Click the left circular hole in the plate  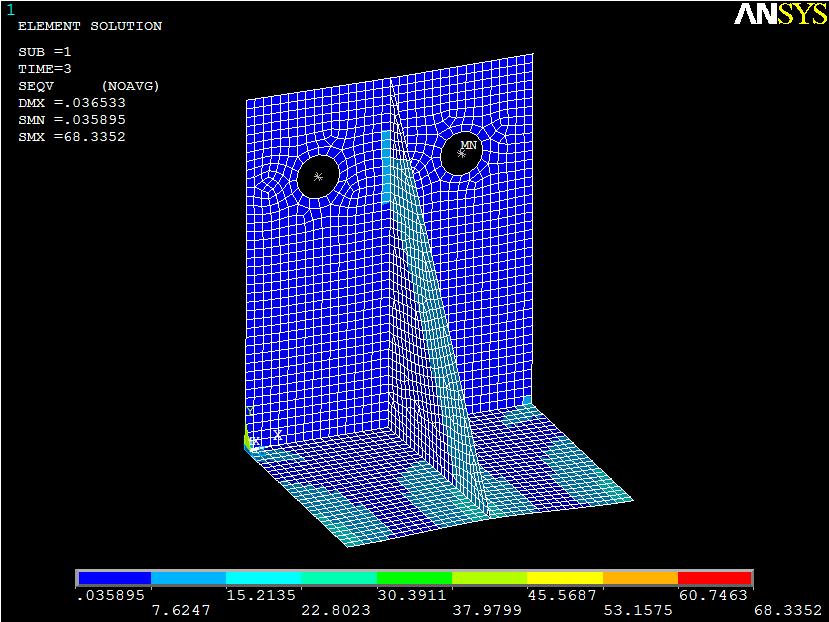tap(318, 177)
